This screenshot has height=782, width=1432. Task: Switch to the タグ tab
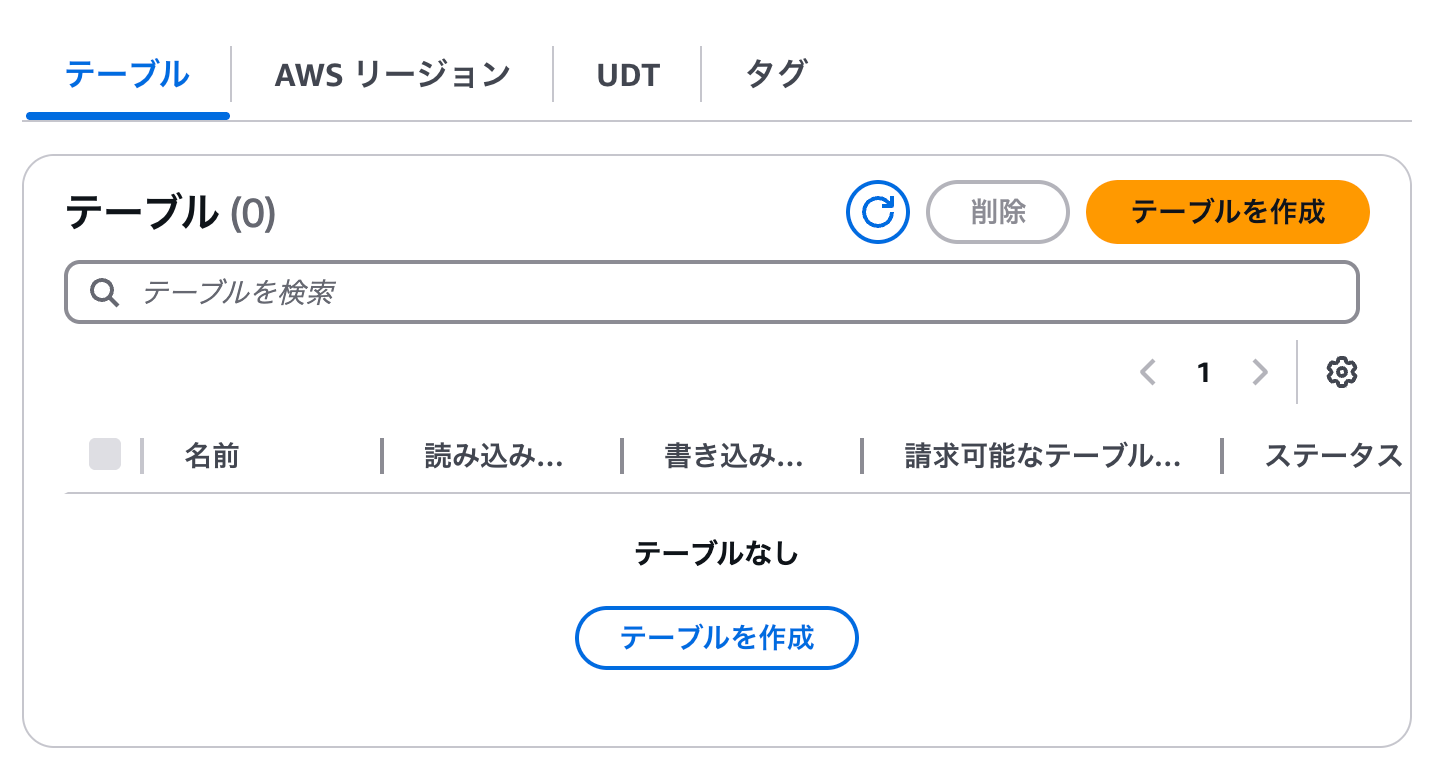(x=776, y=75)
